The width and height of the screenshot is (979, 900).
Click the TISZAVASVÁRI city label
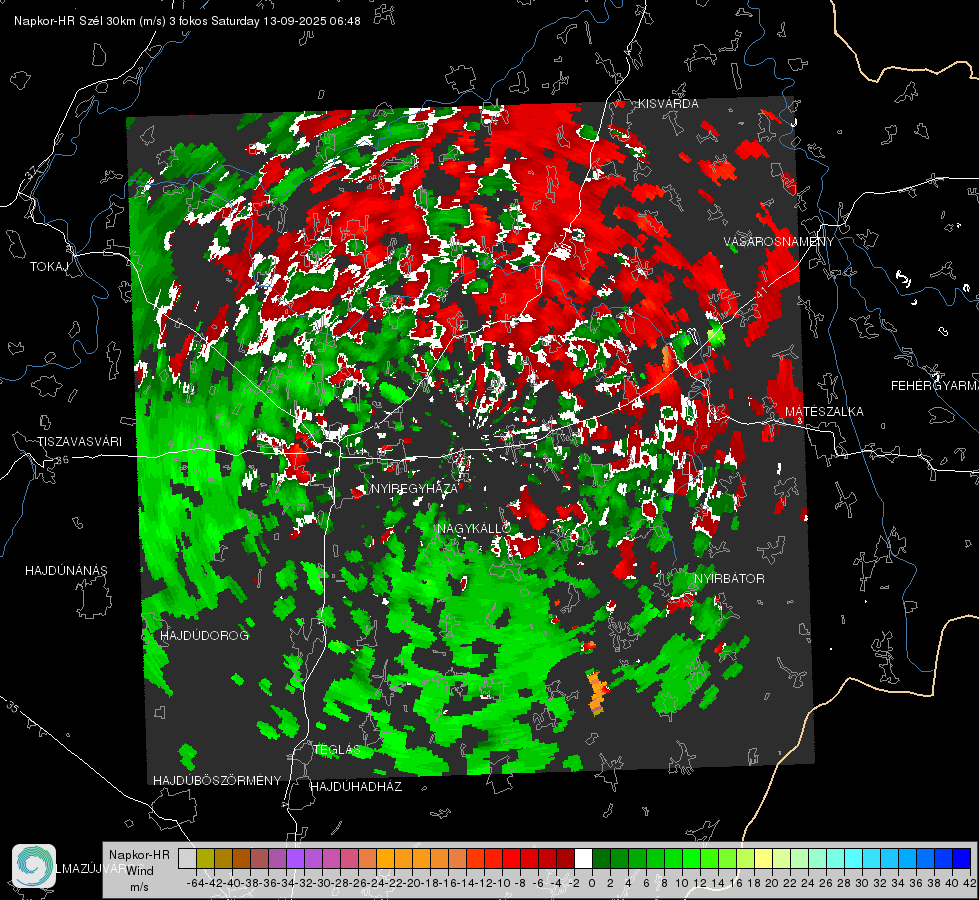coord(79,442)
